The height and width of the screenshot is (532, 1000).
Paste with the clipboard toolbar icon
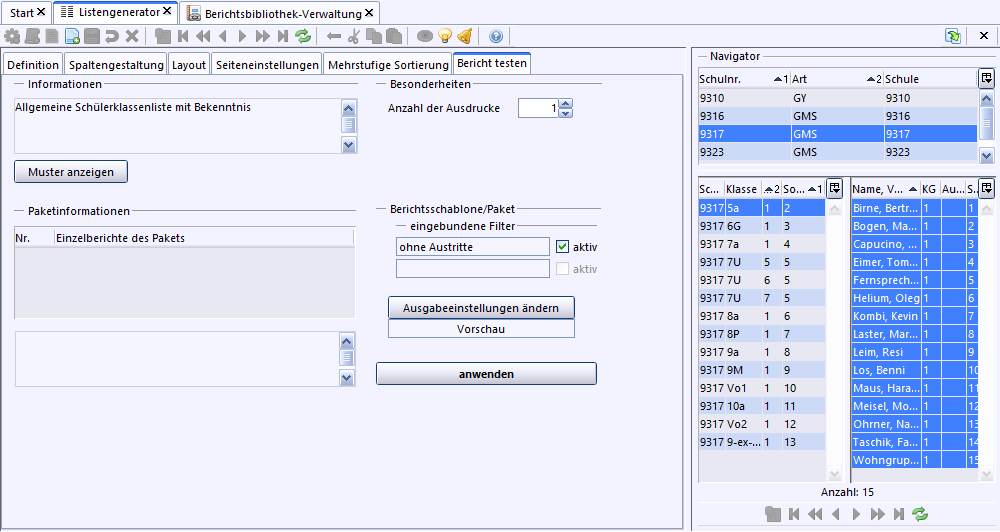coord(394,36)
